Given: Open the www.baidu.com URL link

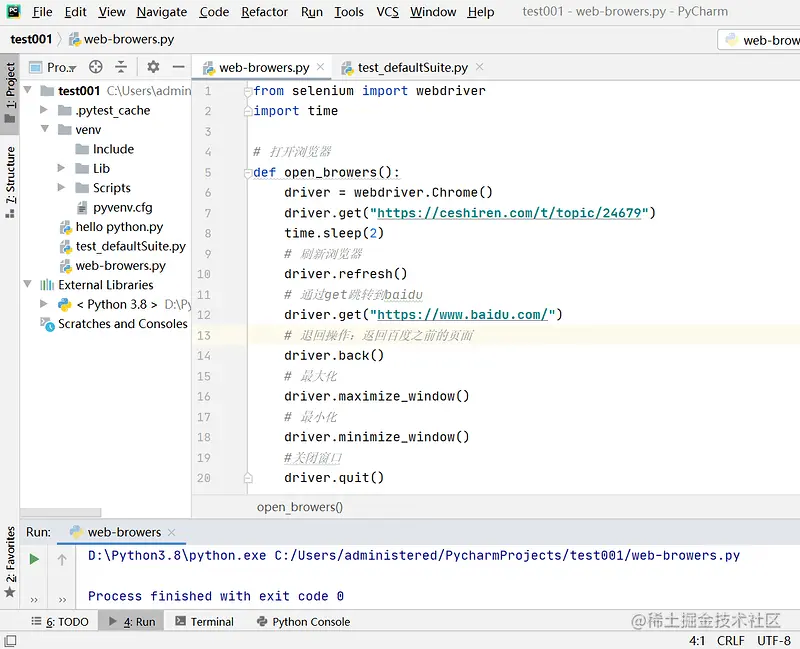Looking at the screenshot, I should tap(462, 315).
